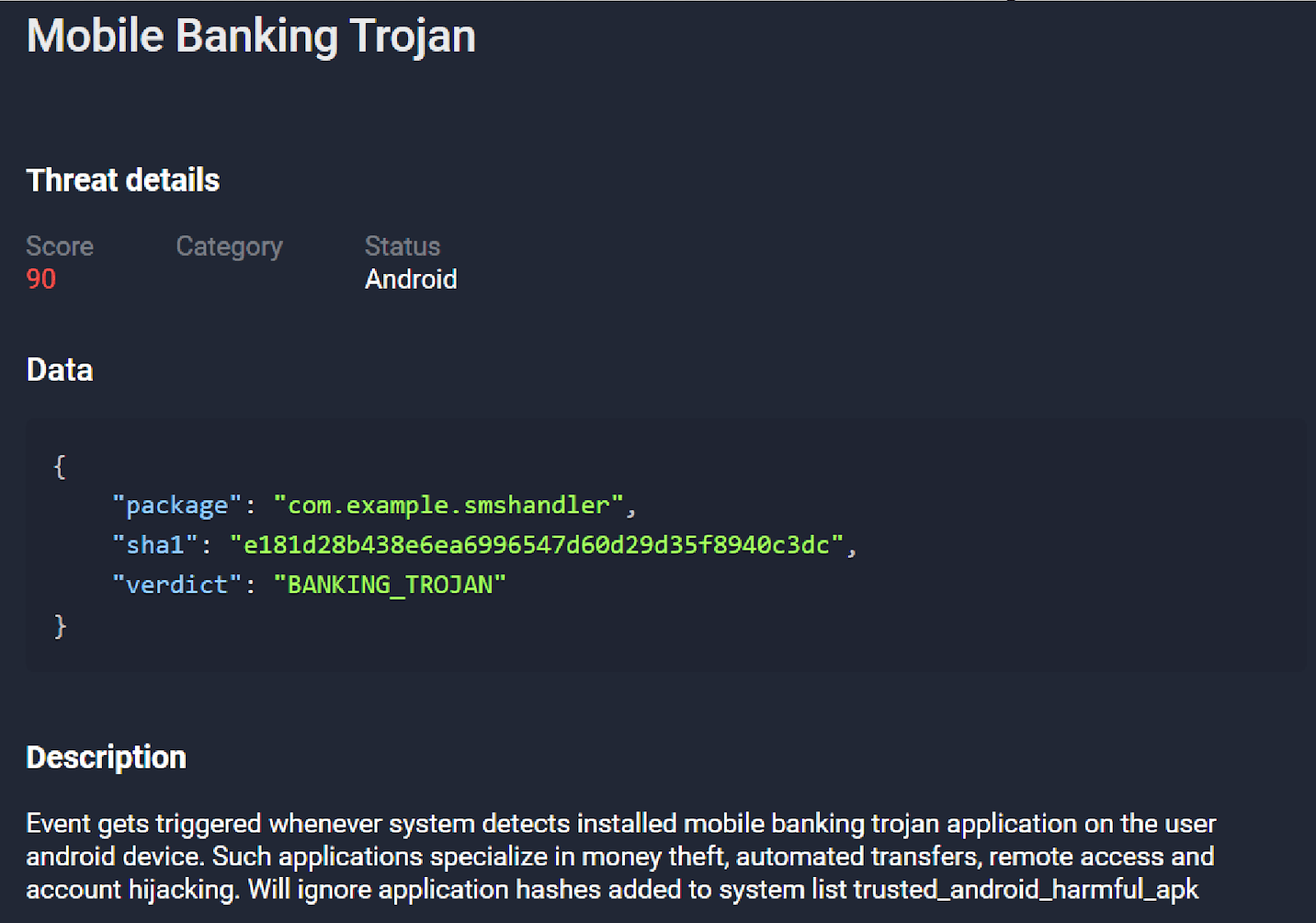Click the opening brace of JSON

(x=59, y=466)
